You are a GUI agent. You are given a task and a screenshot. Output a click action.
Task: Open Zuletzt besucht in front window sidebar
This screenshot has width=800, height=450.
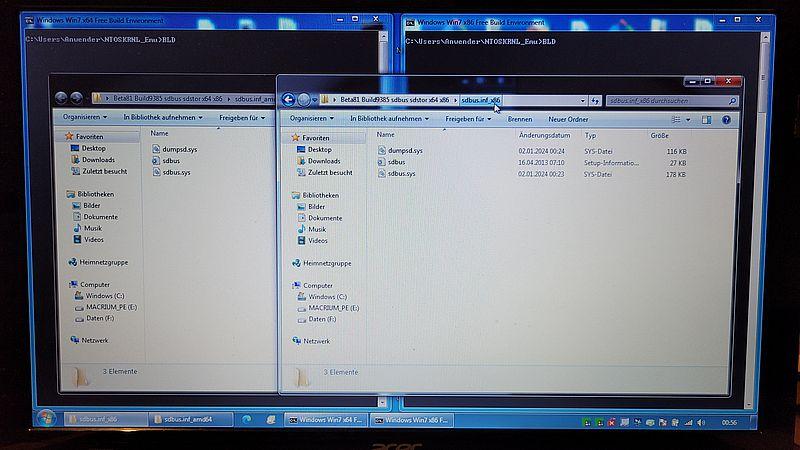[x=325, y=172]
